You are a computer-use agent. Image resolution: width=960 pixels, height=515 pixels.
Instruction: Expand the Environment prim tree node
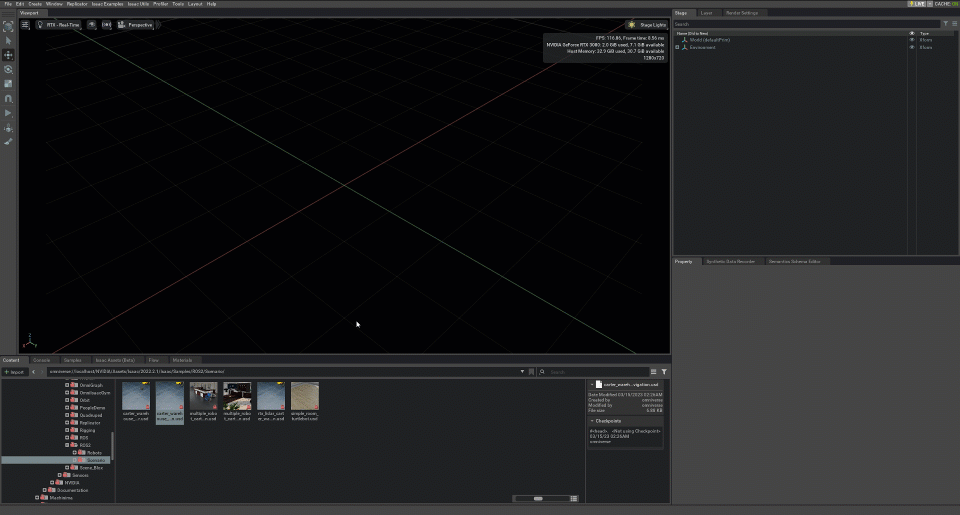coord(677,47)
